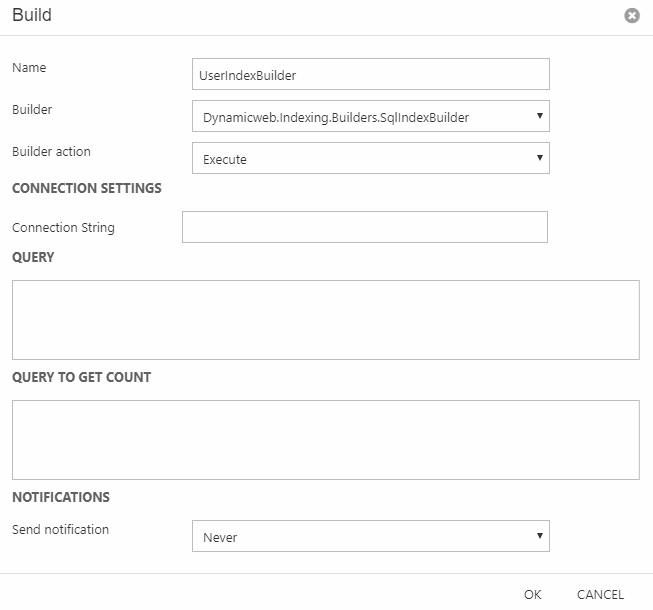Click the Query to Get Count heading
653x610 pixels.
pyautogui.click(x=81, y=377)
